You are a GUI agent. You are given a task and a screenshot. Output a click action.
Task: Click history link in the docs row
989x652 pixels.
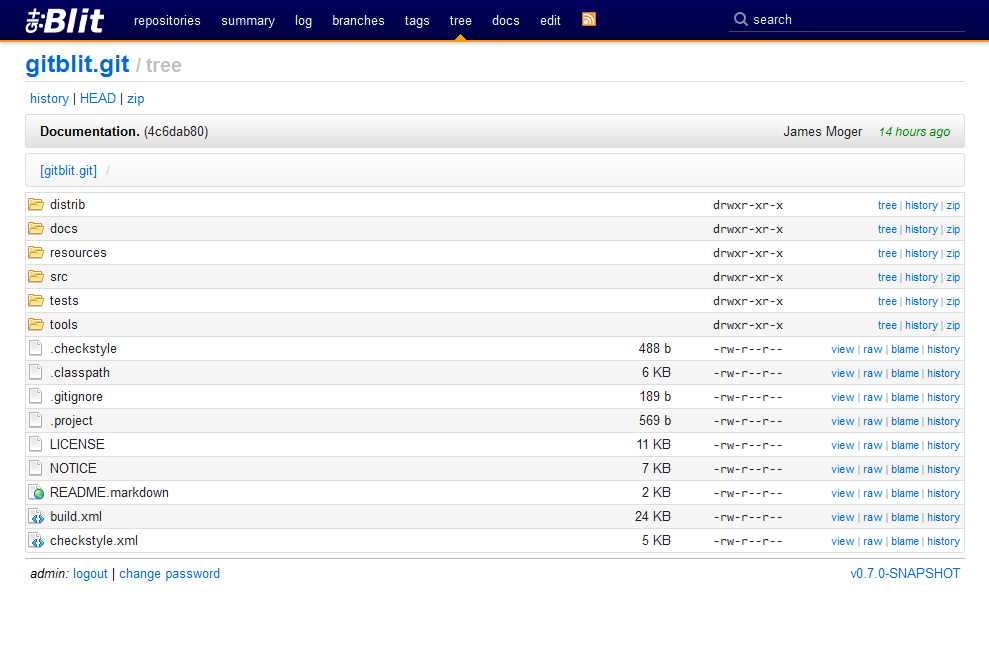922,229
